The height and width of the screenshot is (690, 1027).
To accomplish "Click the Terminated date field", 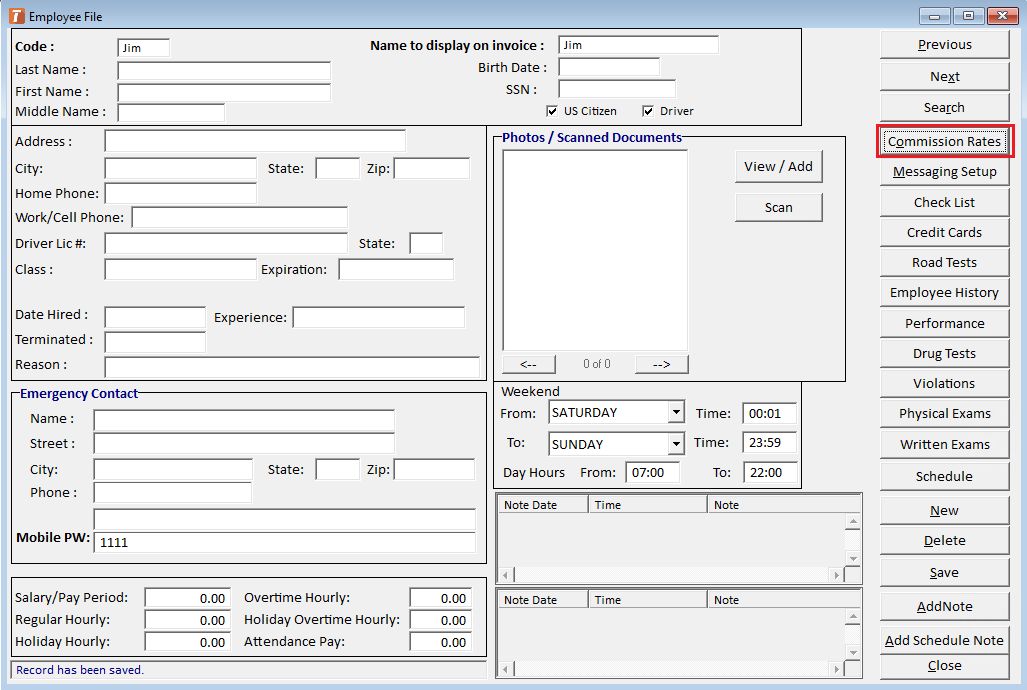I will coord(155,342).
